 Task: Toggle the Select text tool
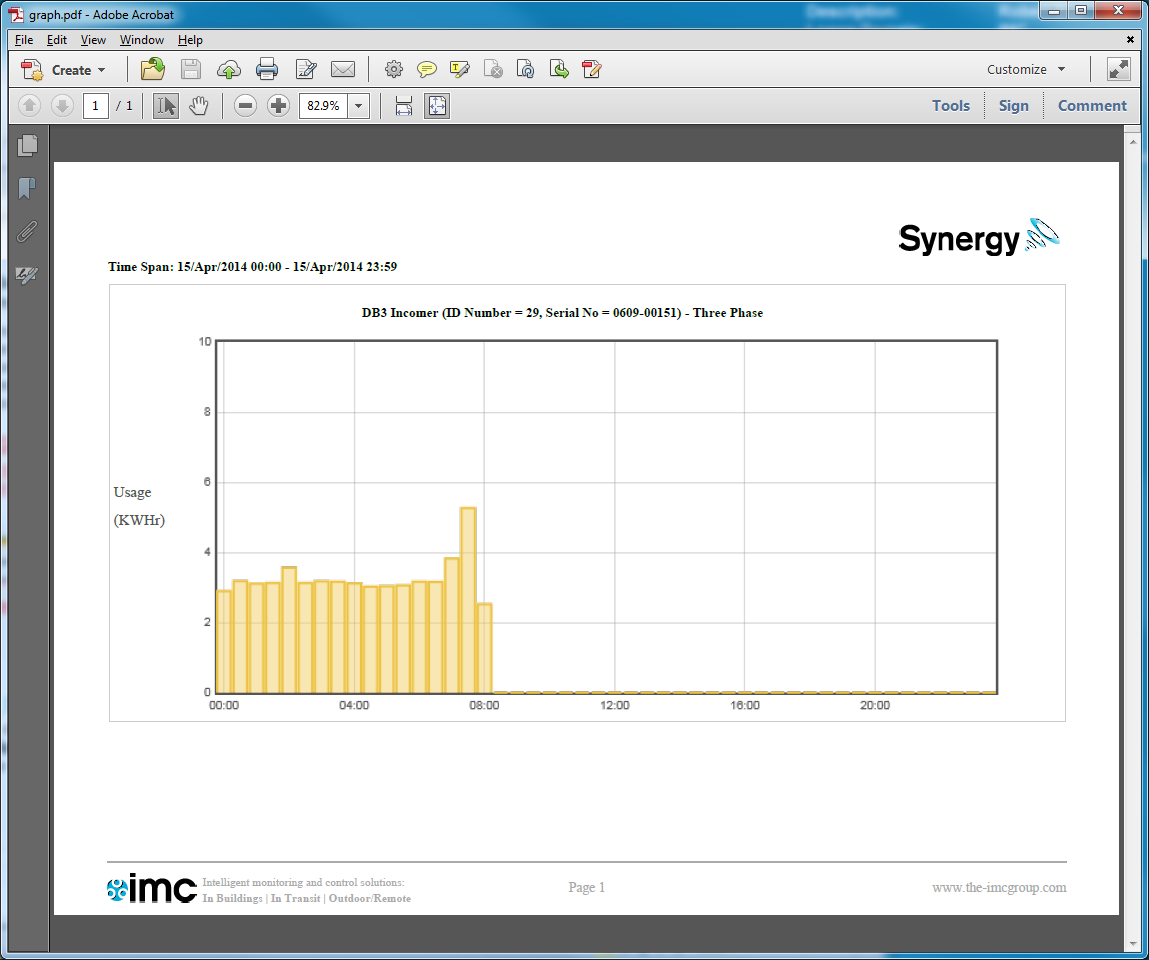pyautogui.click(x=166, y=106)
